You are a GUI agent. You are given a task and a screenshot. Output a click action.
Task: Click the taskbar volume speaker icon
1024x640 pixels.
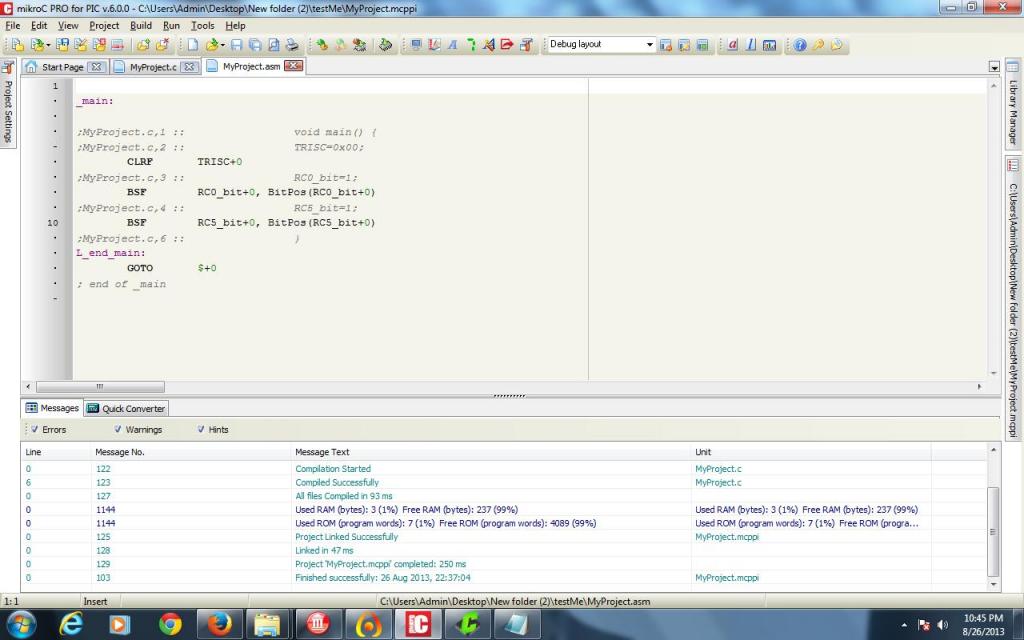click(942, 625)
